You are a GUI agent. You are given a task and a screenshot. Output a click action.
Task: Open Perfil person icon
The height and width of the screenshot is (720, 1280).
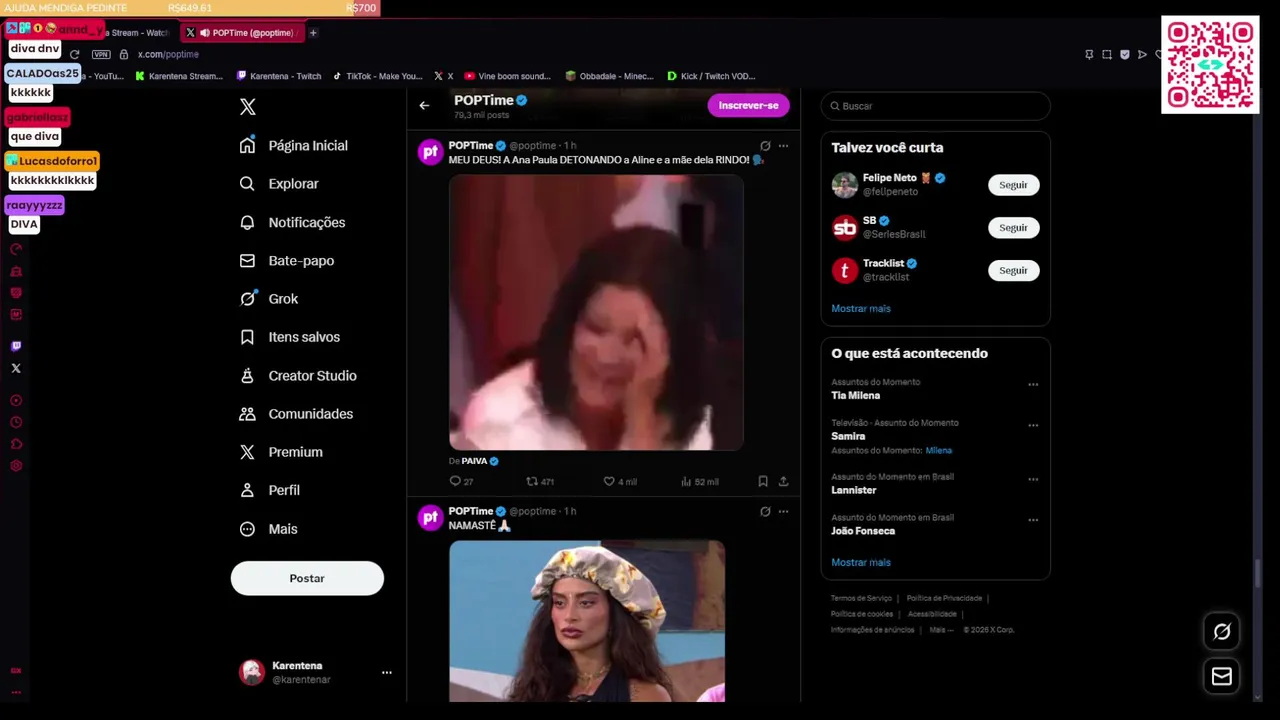pyautogui.click(x=247, y=490)
